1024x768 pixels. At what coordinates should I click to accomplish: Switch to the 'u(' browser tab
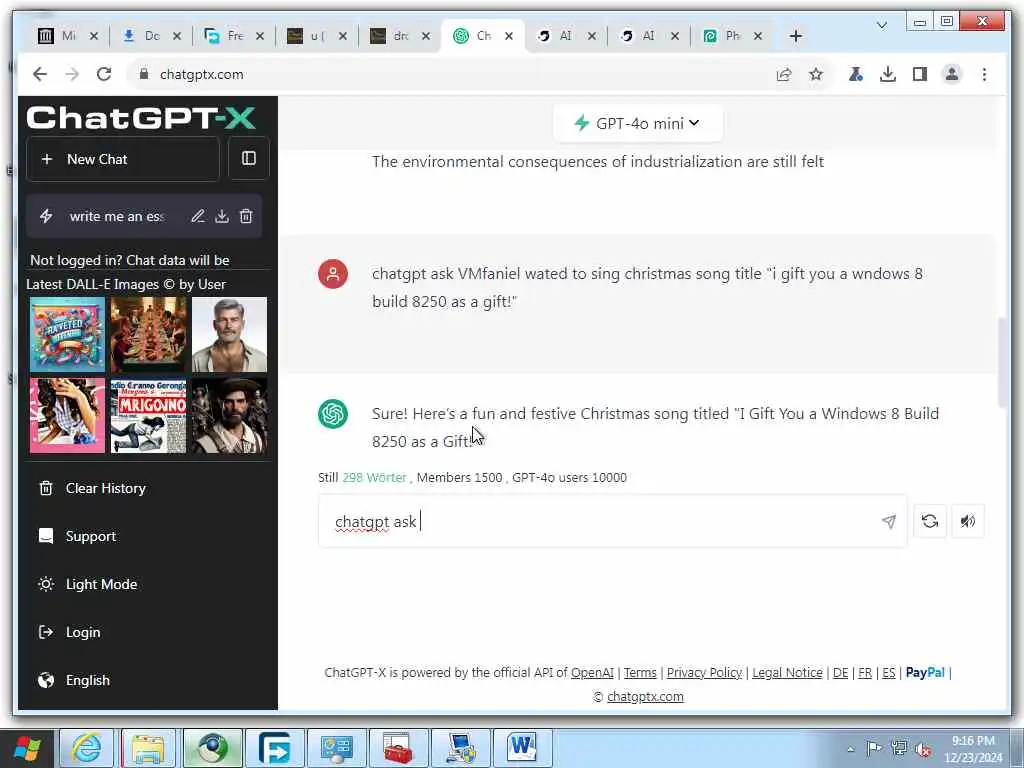(x=308, y=36)
